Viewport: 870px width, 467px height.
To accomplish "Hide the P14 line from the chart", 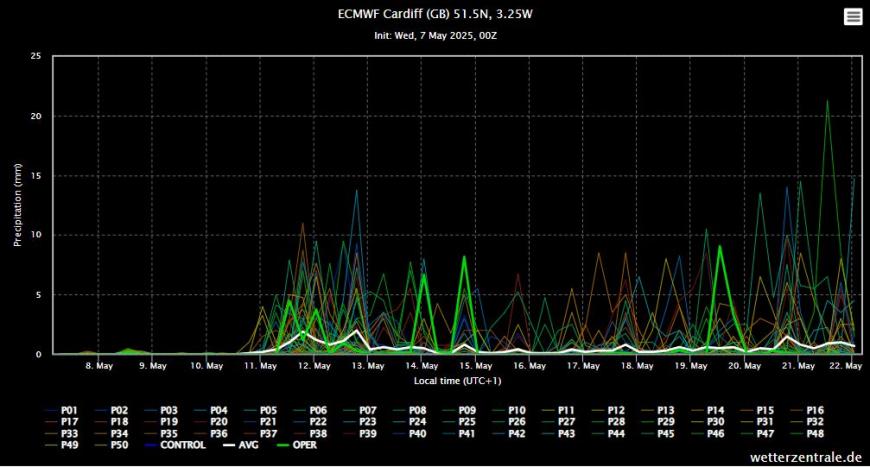I will [709, 410].
